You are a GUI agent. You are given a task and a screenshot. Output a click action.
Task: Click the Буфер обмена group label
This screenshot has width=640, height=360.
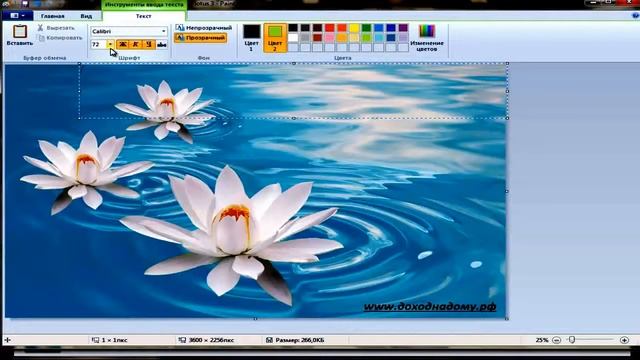pos(44,58)
